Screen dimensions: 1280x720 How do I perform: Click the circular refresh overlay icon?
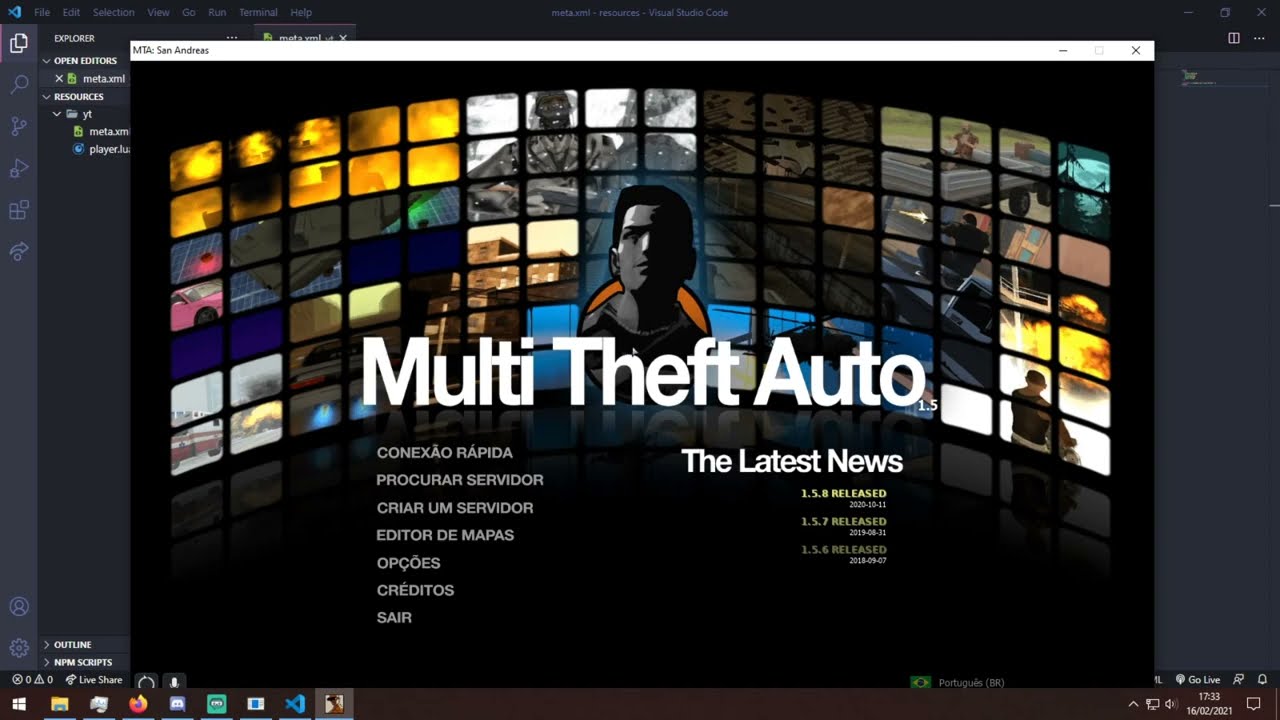click(147, 682)
